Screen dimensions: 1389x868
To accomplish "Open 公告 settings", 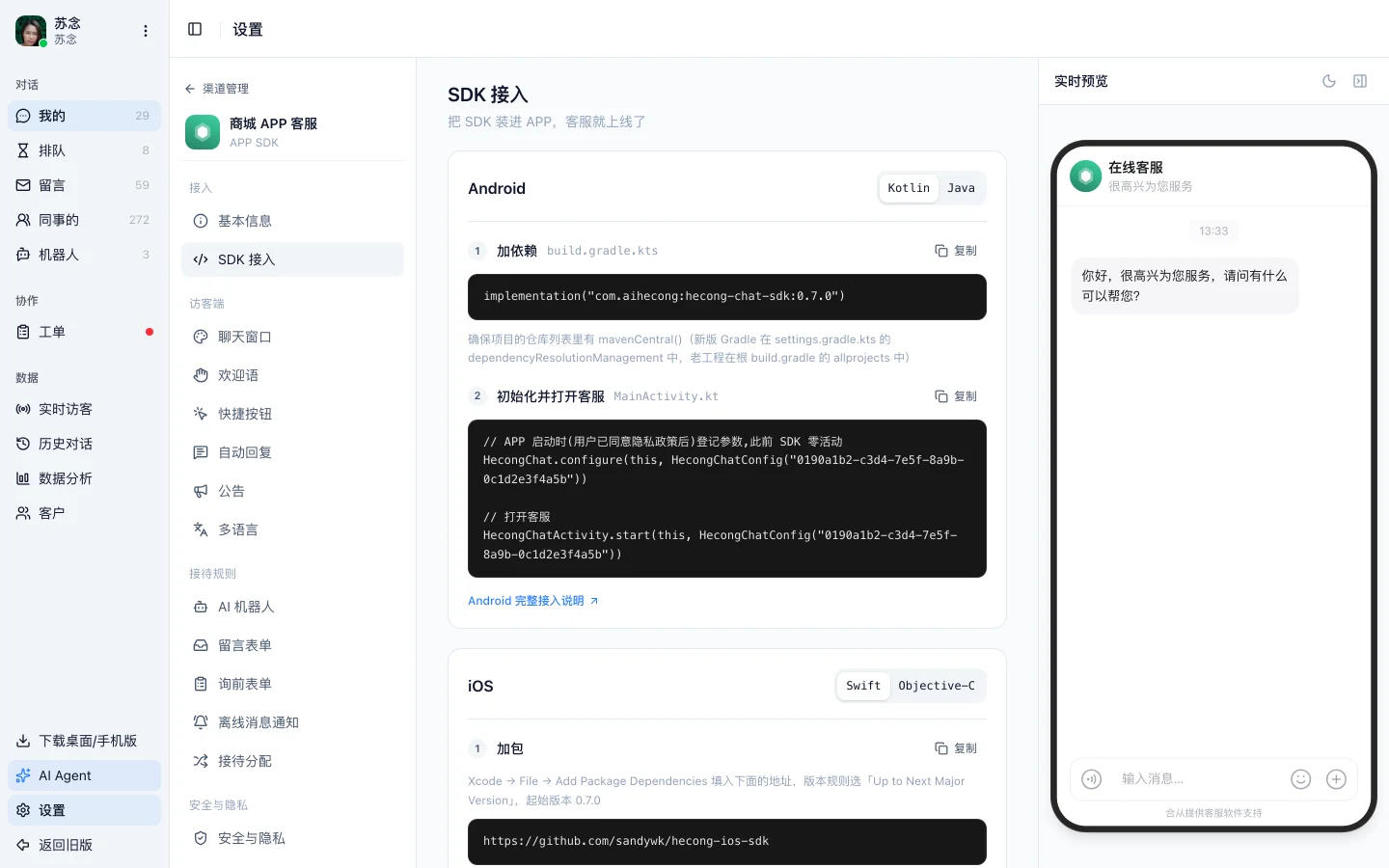I will [292, 491].
